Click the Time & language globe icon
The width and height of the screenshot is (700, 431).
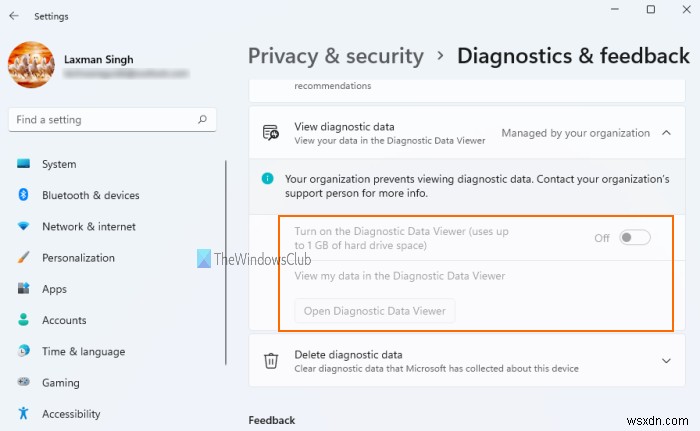pos(23,351)
